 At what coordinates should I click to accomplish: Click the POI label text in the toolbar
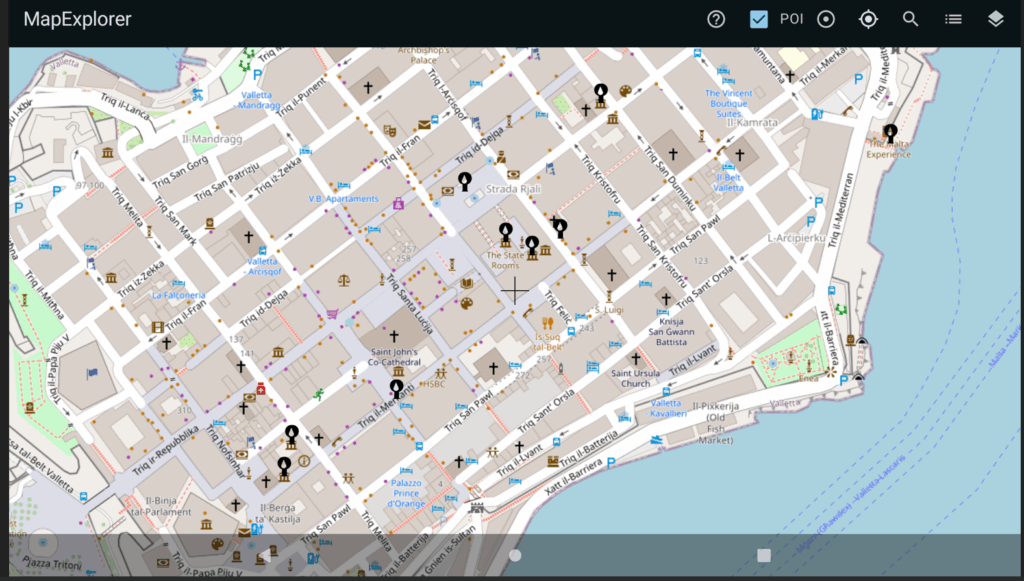791,19
